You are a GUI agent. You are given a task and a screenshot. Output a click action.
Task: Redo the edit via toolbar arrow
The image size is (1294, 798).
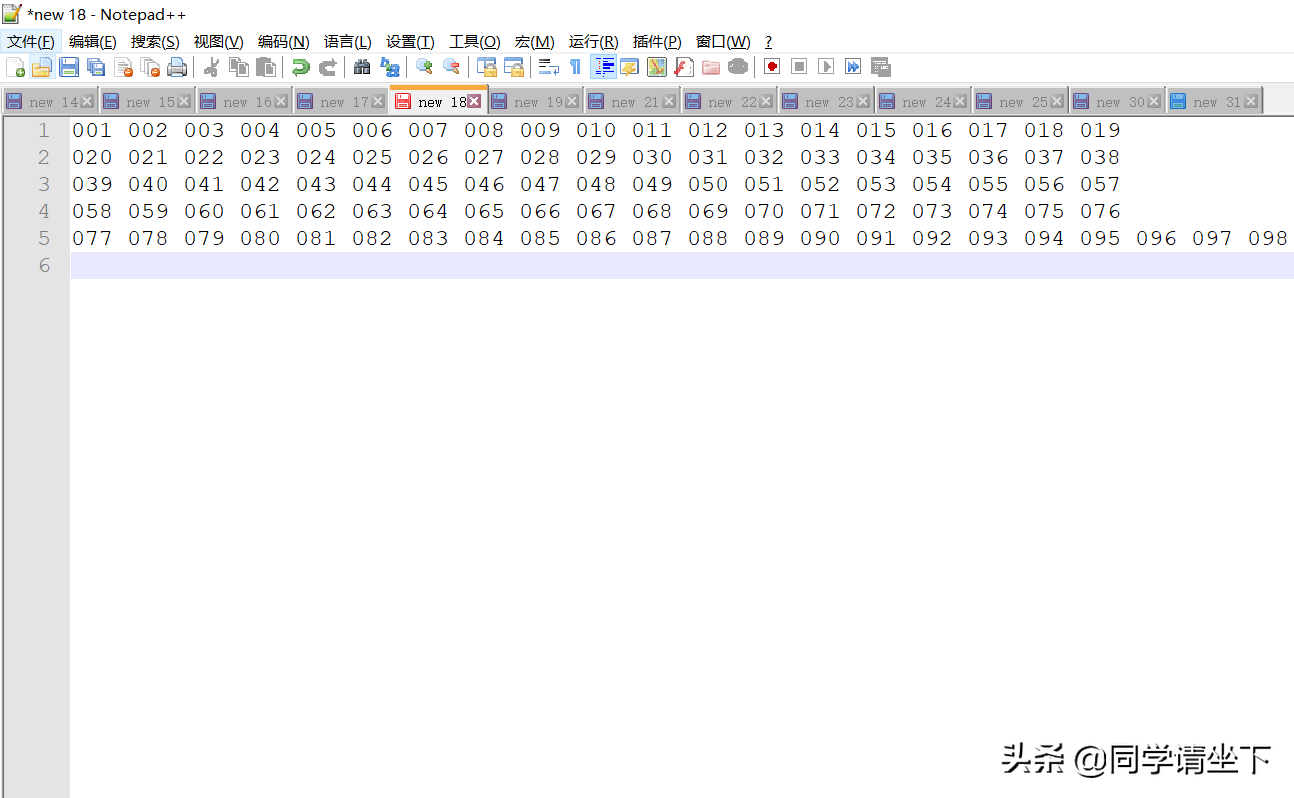(x=327, y=67)
